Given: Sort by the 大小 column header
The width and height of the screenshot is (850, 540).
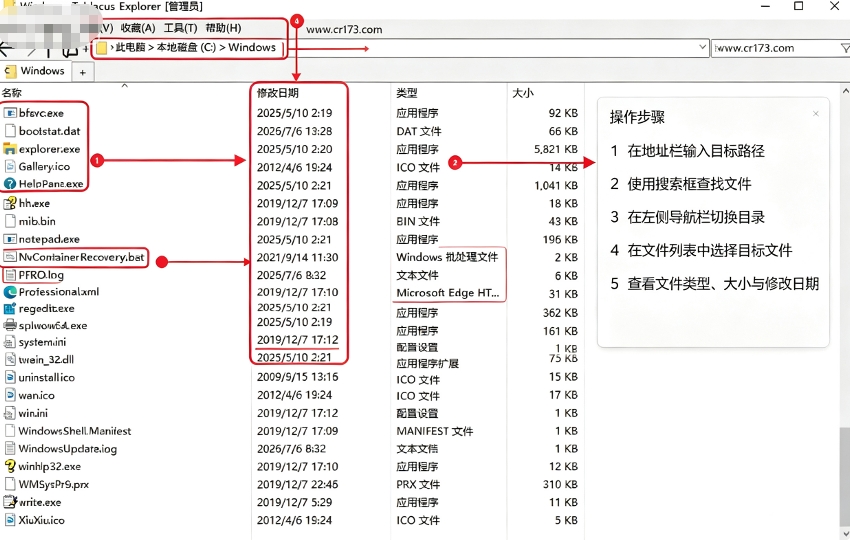Looking at the screenshot, I should click(523, 93).
